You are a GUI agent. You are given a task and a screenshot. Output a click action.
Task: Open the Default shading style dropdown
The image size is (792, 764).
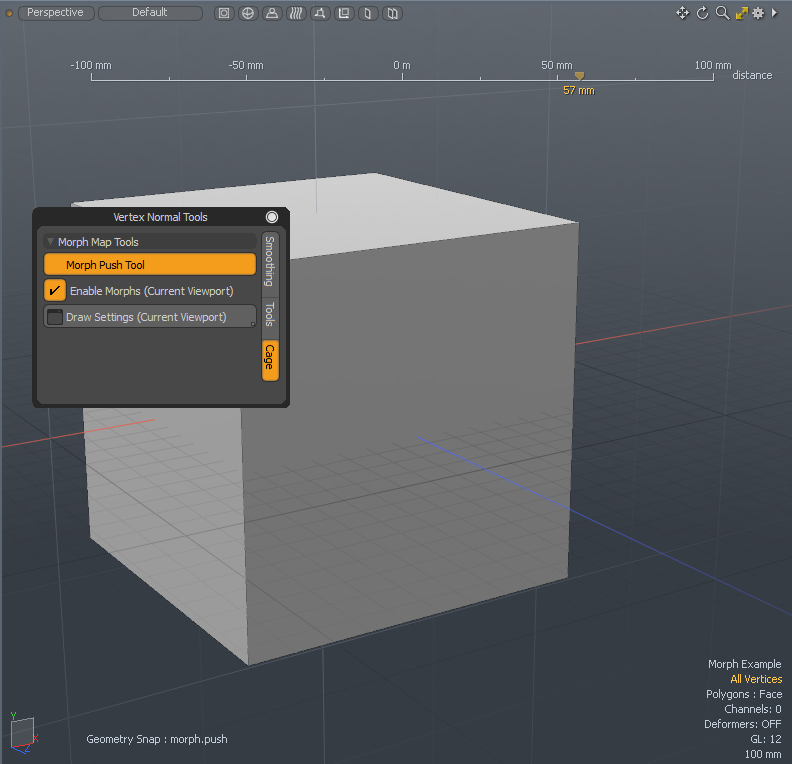pyautogui.click(x=150, y=13)
